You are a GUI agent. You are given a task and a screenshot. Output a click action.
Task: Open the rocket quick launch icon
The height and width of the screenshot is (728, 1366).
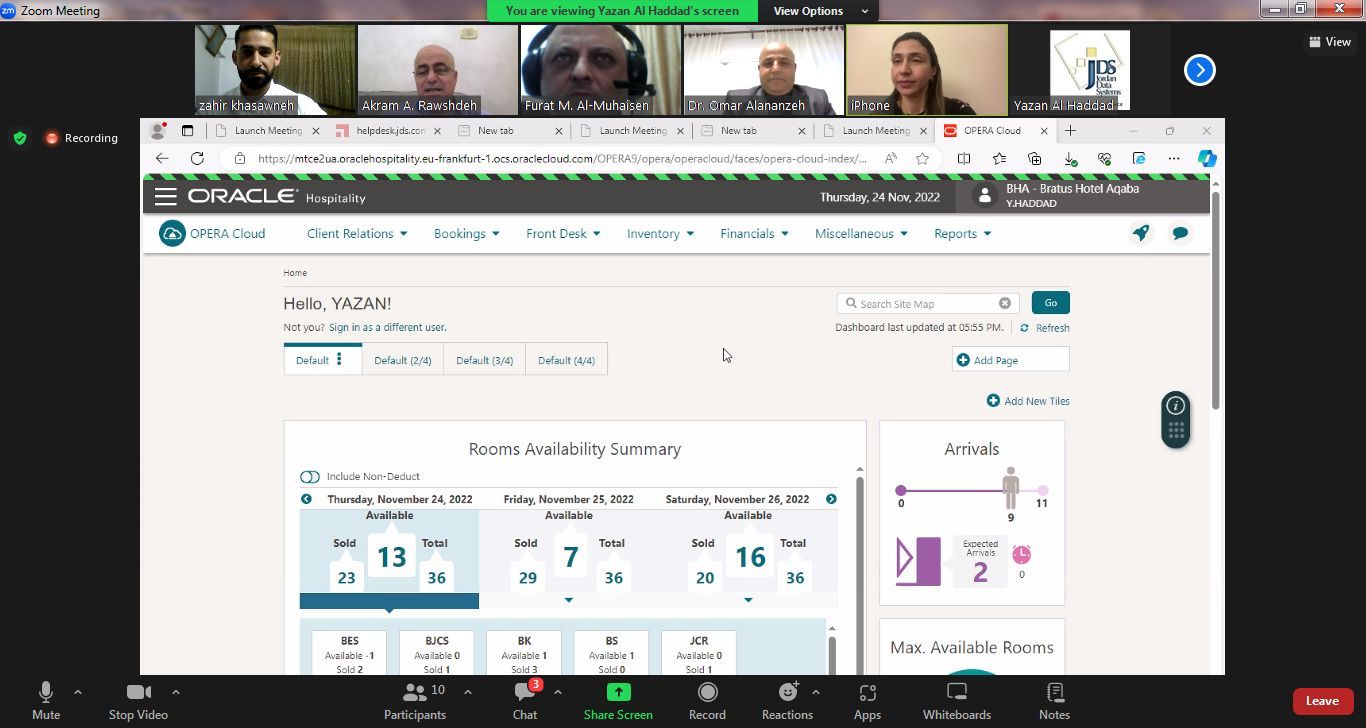point(1141,233)
